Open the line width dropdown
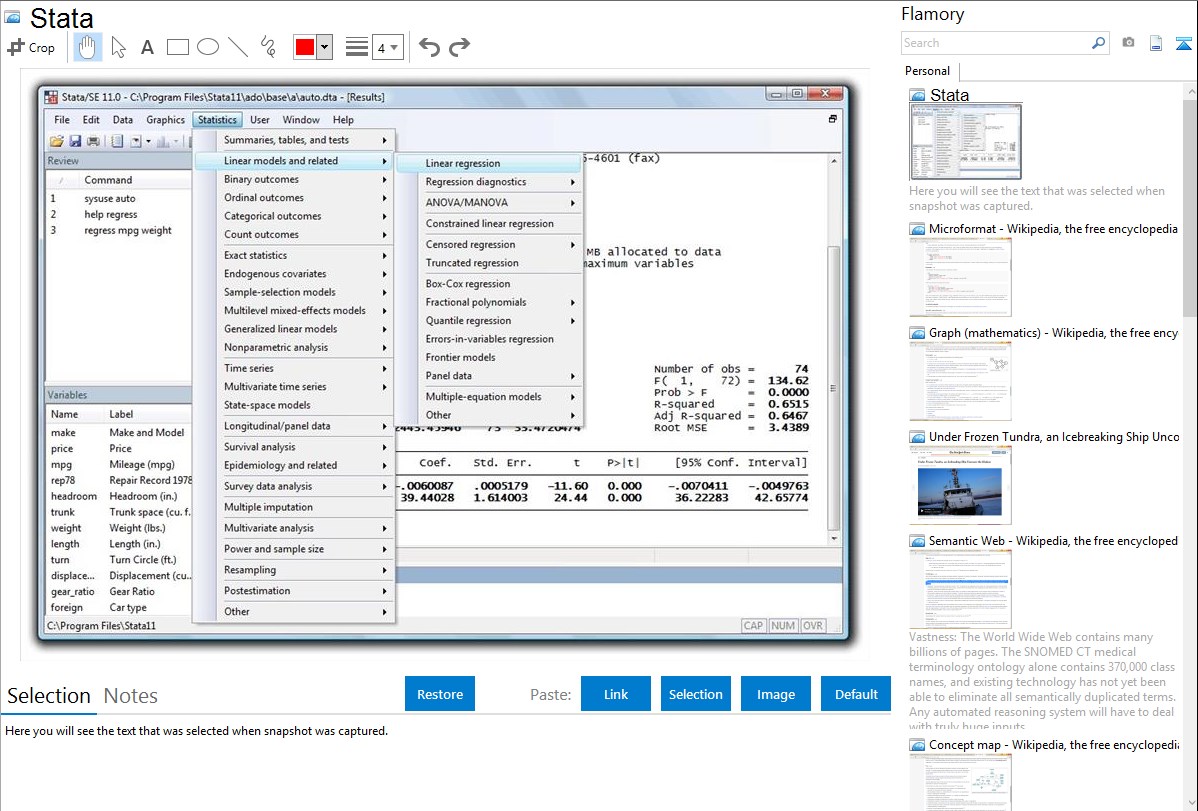Viewport: 1198px width, 811px height. click(387, 47)
